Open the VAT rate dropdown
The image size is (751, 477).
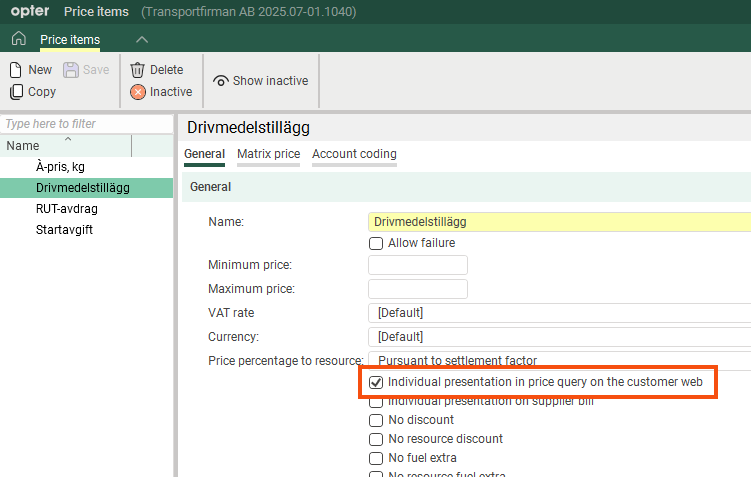pyautogui.click(x=560, y=313)
